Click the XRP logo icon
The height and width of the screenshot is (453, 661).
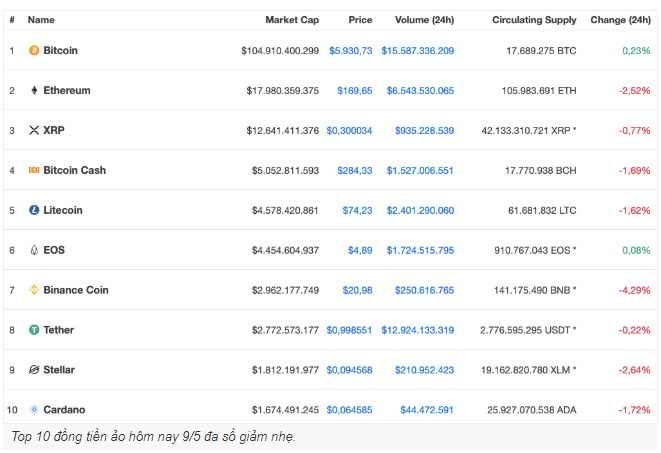click(x=34, y=130)
